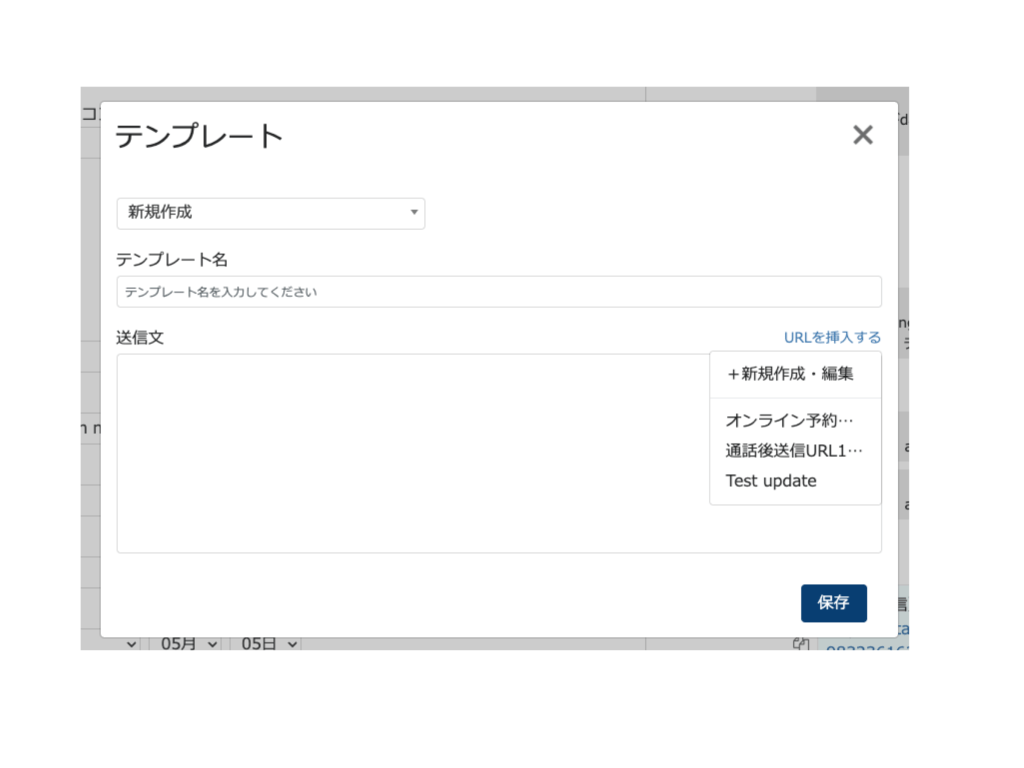Click the copy icon below the 保存 button
1024x768 pixels.
point(800,644)
